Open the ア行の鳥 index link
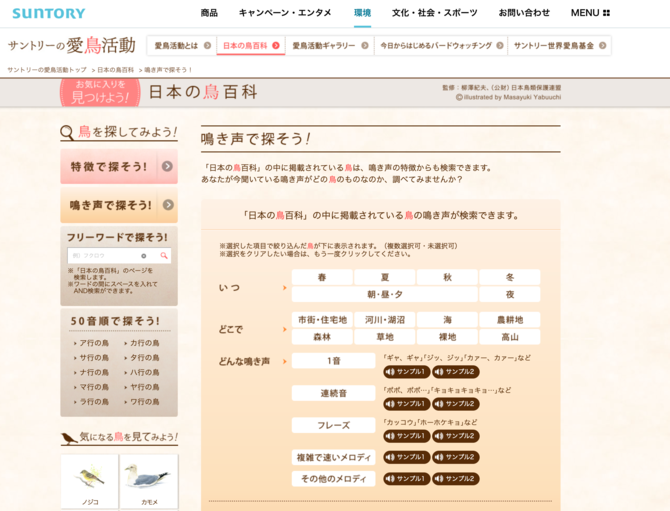The height and width of the screenshot is (511, 670). 94,343
